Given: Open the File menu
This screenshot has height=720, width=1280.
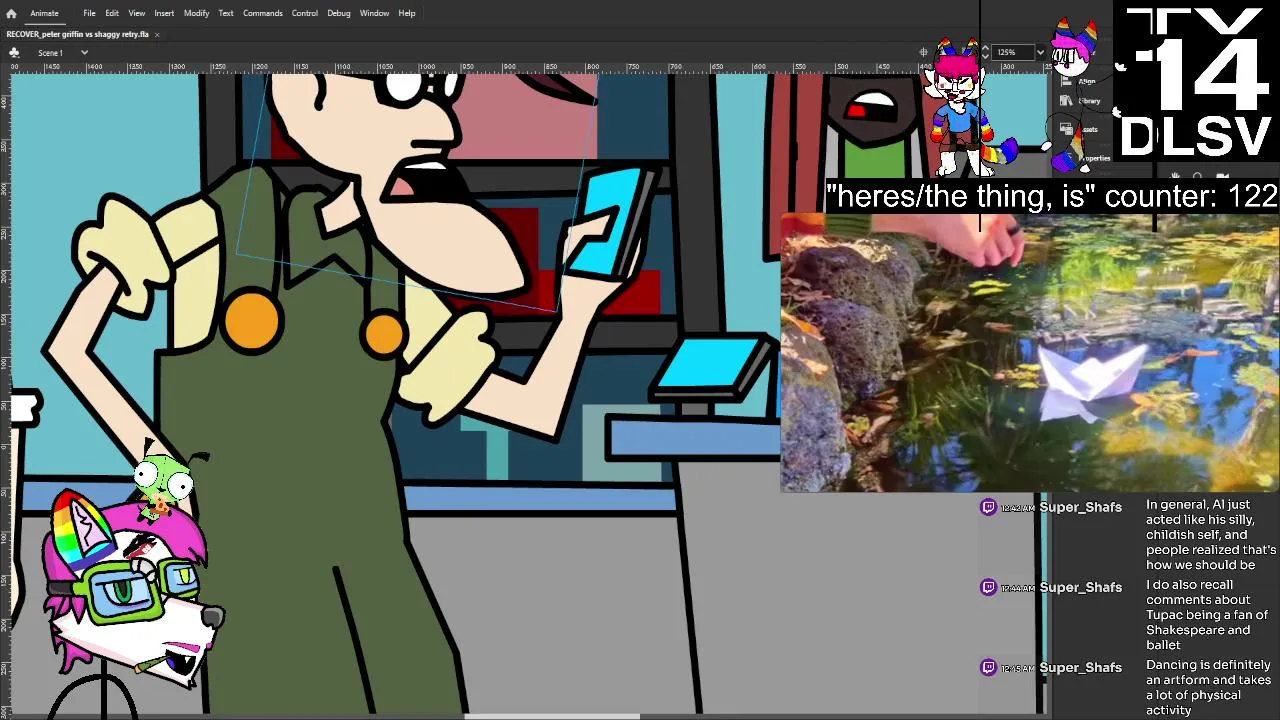Looking at the screenshot, I should (89, 13).
